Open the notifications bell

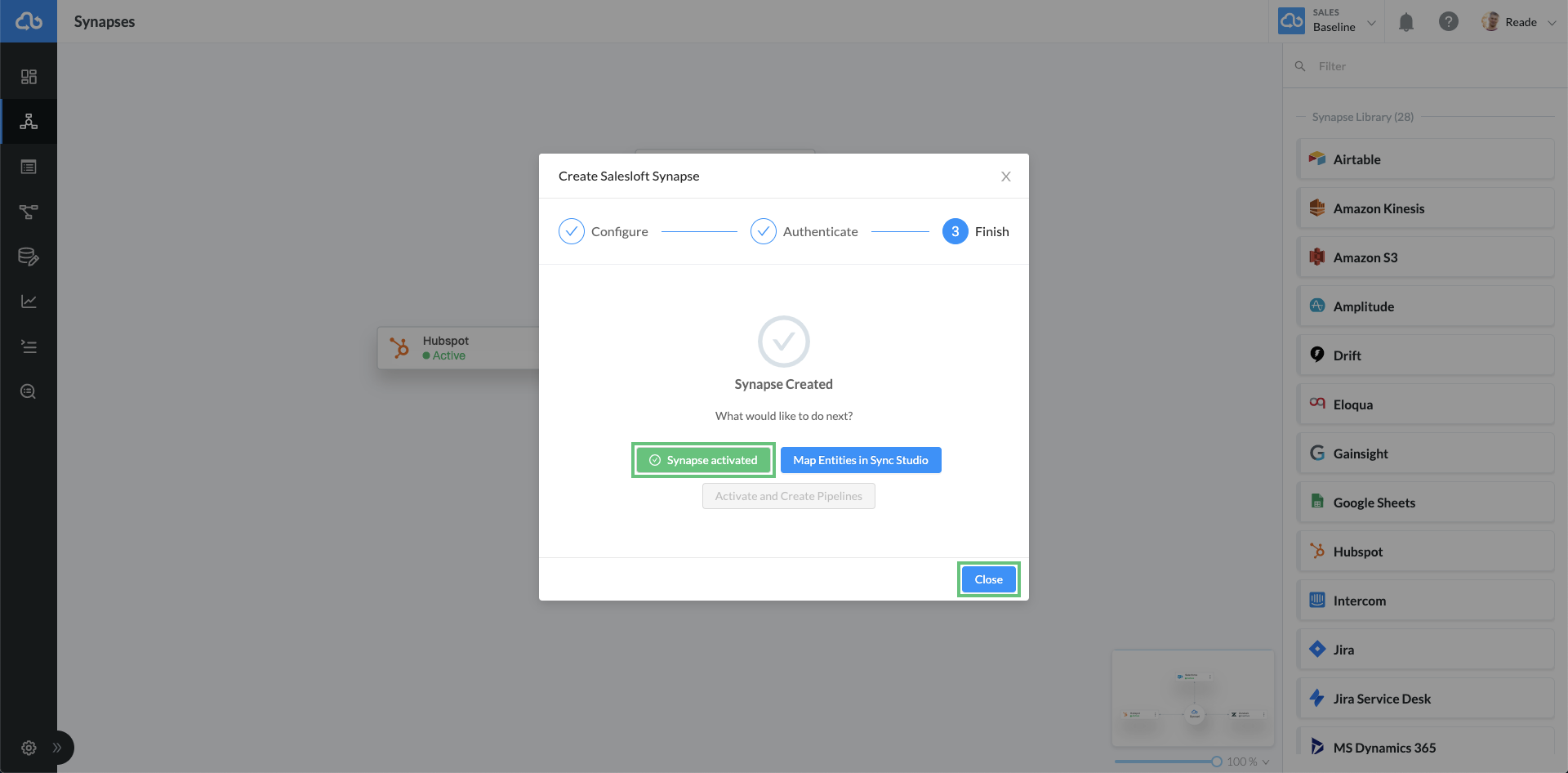click(1406, 22)
